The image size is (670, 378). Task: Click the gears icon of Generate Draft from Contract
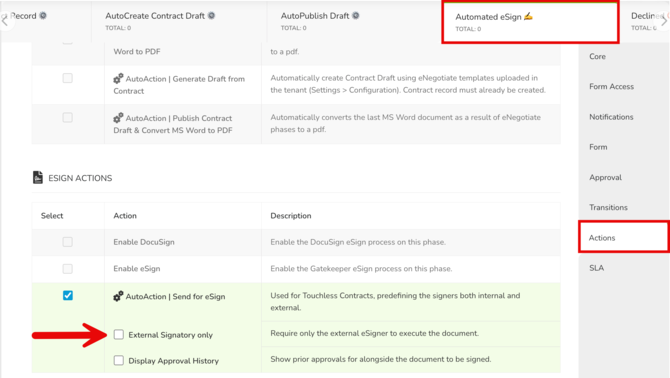pyautogui.click(x=118, y=79)
